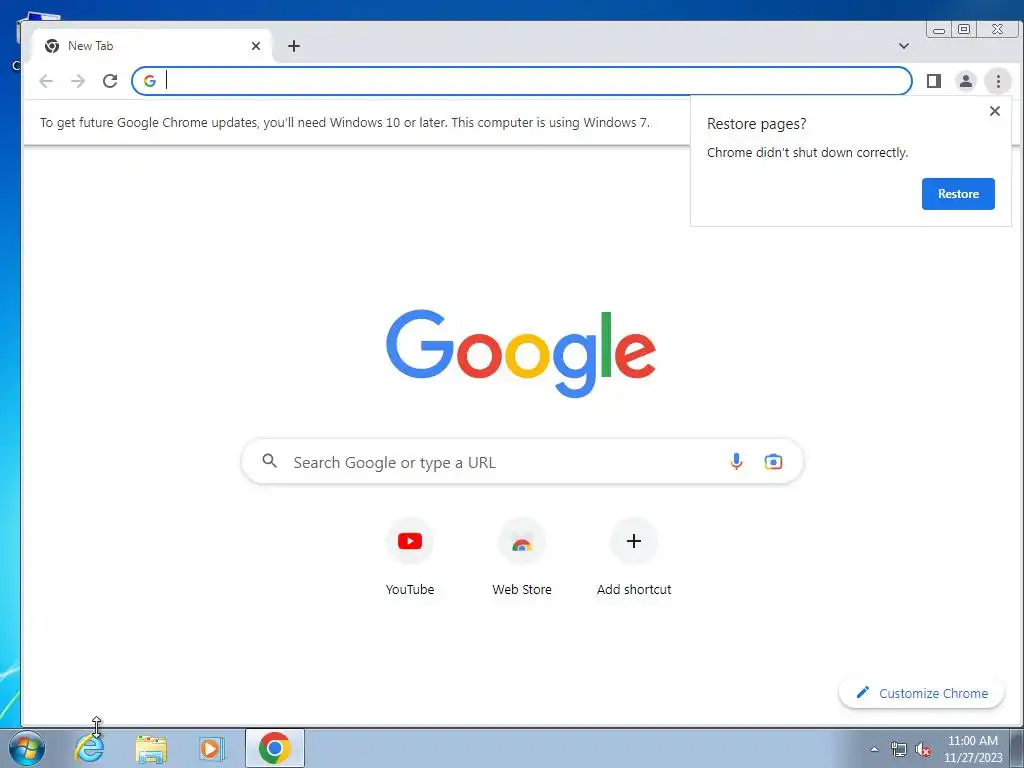The width and height of the screenshot is (1024, 768).
Task: Click the Google icon in address bar
Action: coord(150,81)
